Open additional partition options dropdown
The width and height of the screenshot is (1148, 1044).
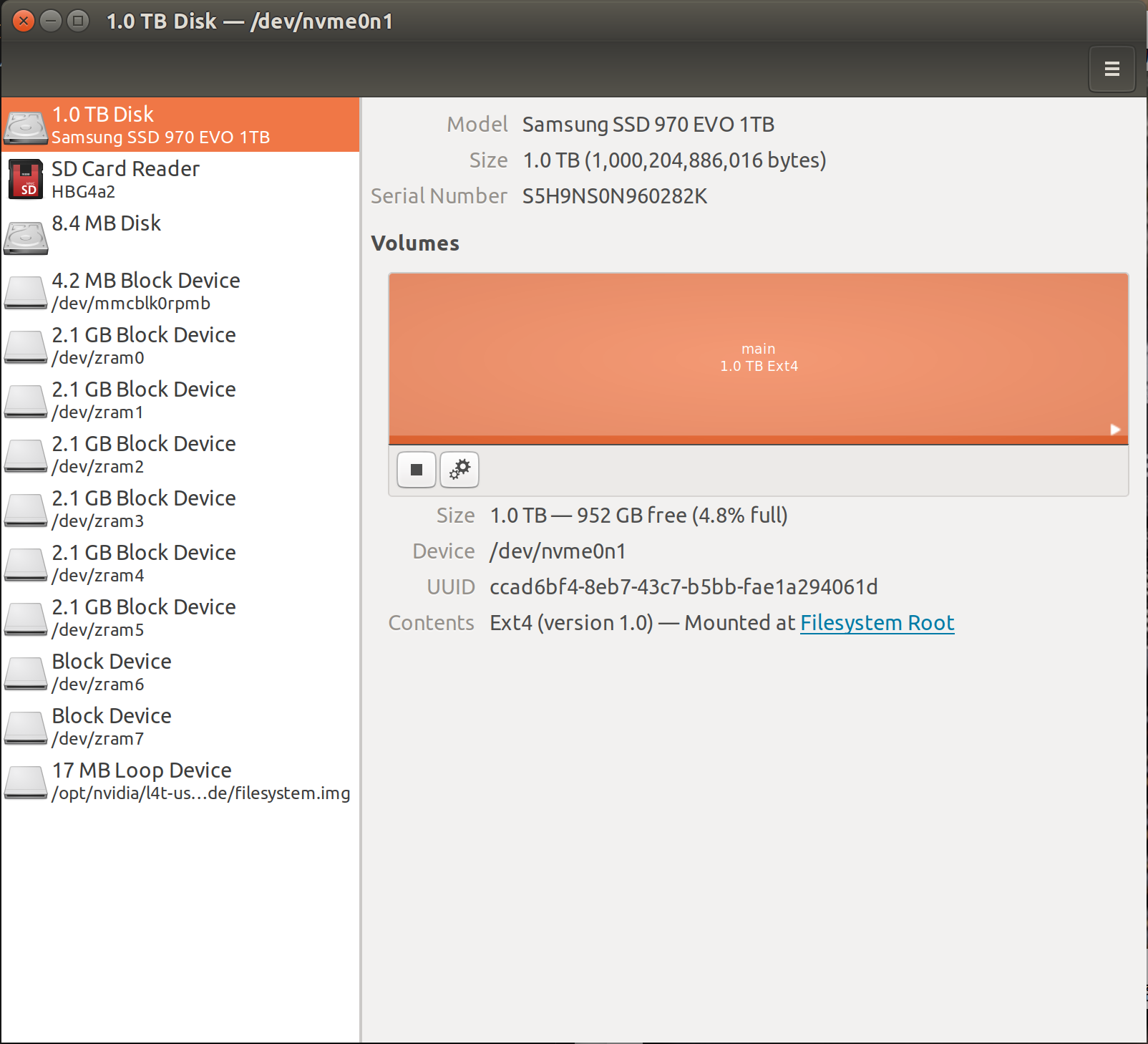pos(459,470)
